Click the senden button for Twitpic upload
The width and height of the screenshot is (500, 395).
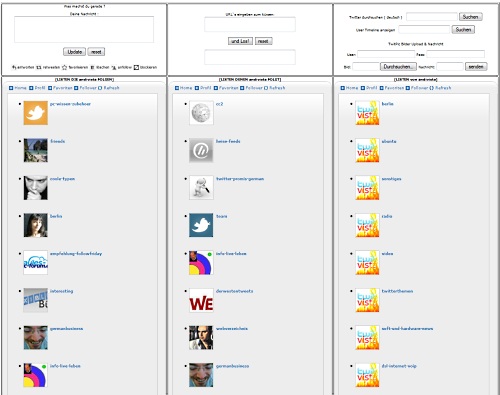coord(476,67)
